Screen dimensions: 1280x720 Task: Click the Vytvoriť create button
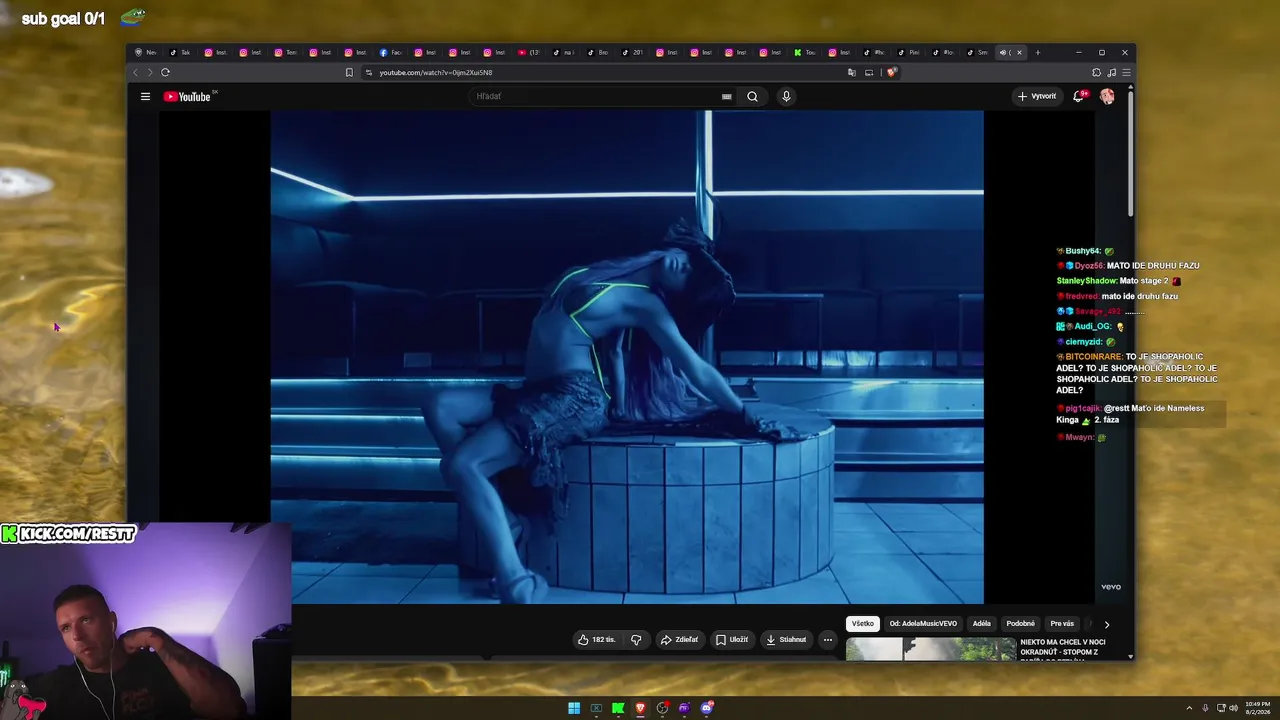(x=1036, y=97)
